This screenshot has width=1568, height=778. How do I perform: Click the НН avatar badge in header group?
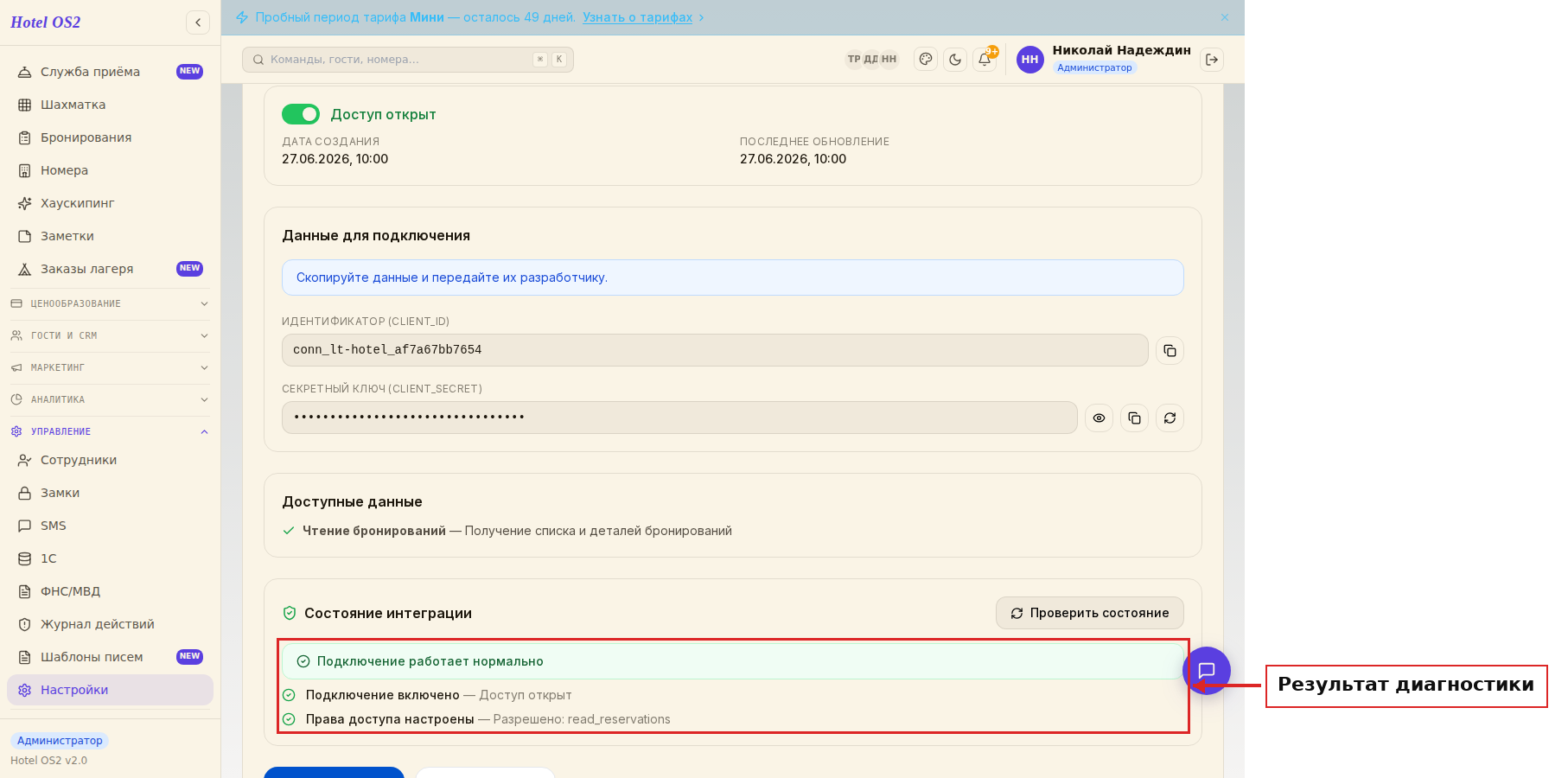(x=889, y=60)
